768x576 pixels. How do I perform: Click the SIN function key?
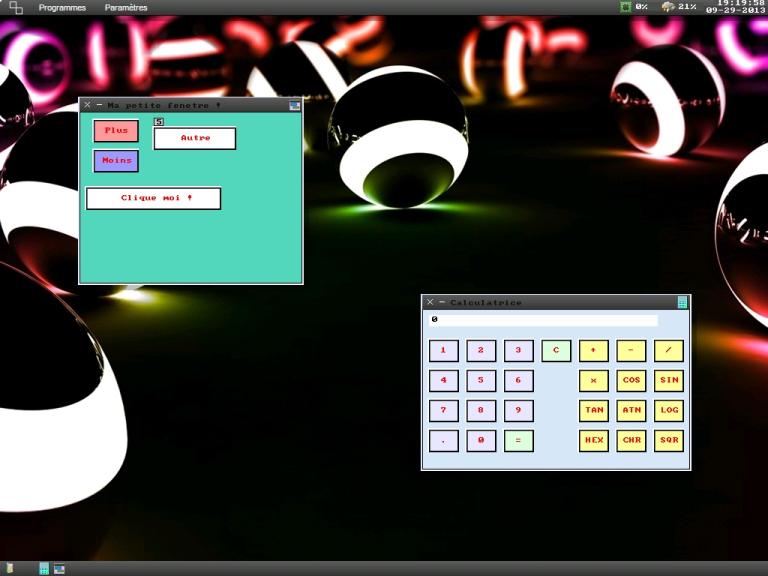tap(669, 381)
